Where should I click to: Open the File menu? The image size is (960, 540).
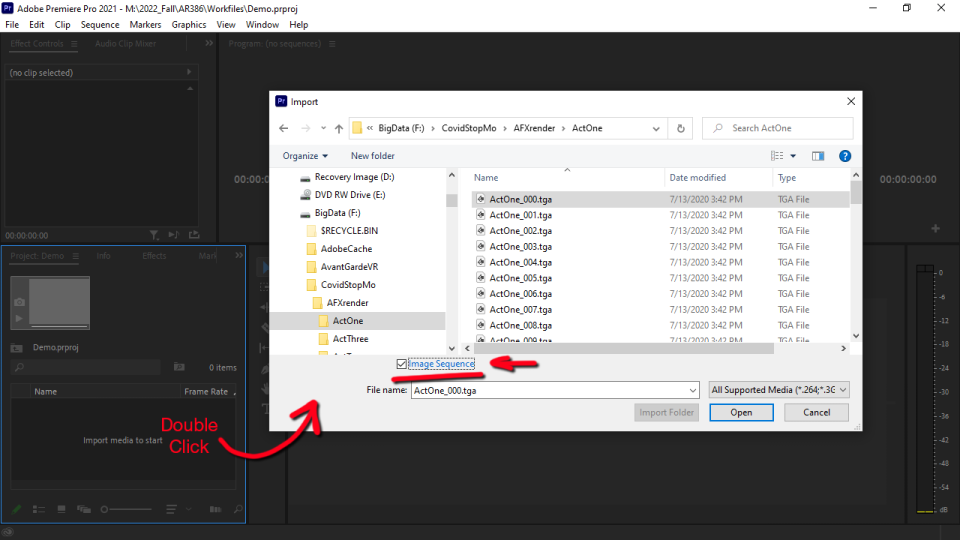tap(12, 24)
